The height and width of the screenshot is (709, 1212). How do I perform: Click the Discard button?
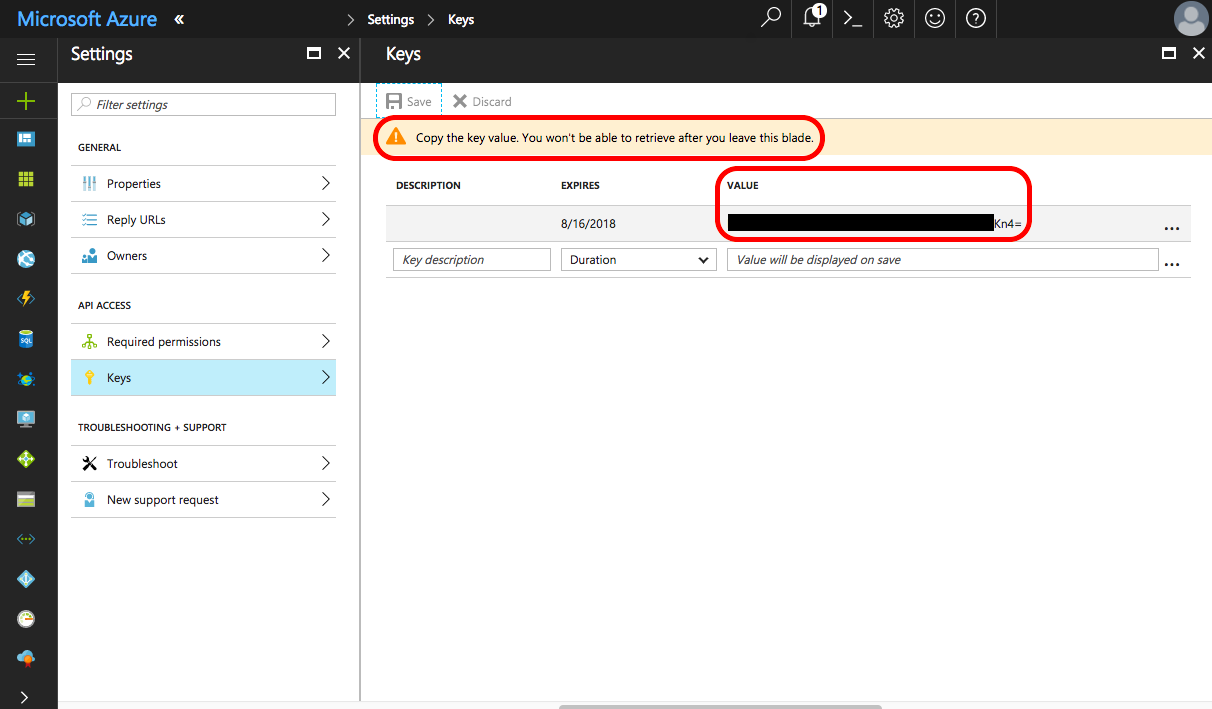482,101
